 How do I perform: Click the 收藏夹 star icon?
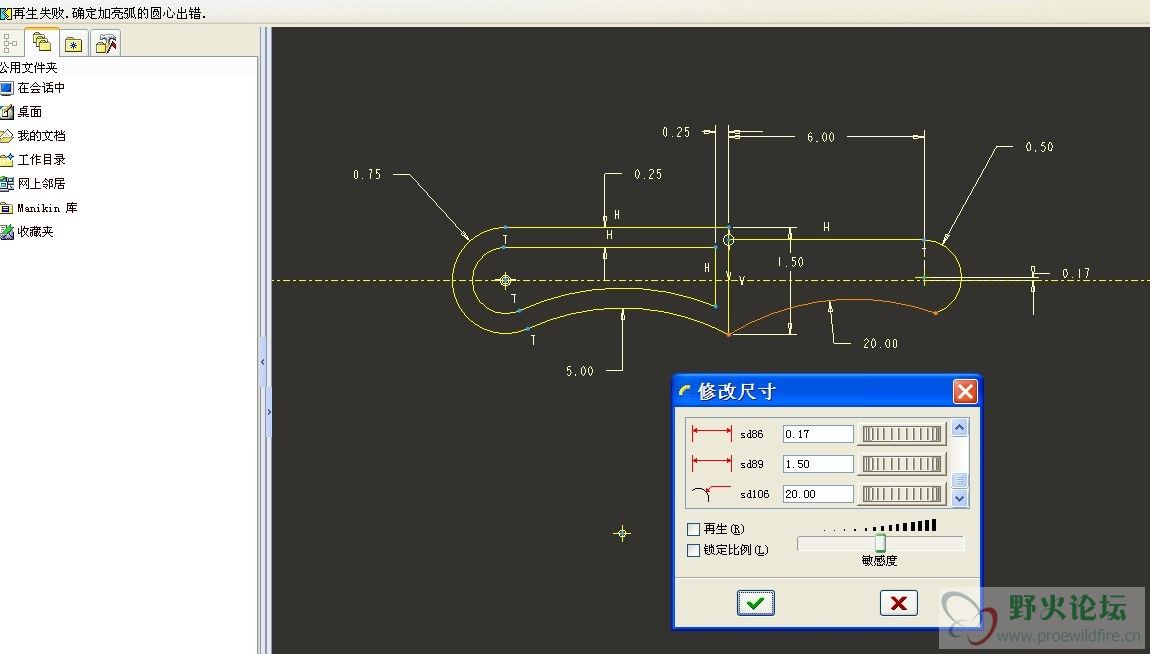[x=7, y=232]
